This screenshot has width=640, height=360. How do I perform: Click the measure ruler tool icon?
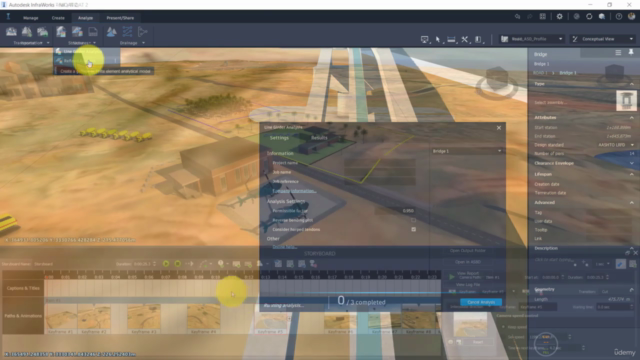point(451,39)
